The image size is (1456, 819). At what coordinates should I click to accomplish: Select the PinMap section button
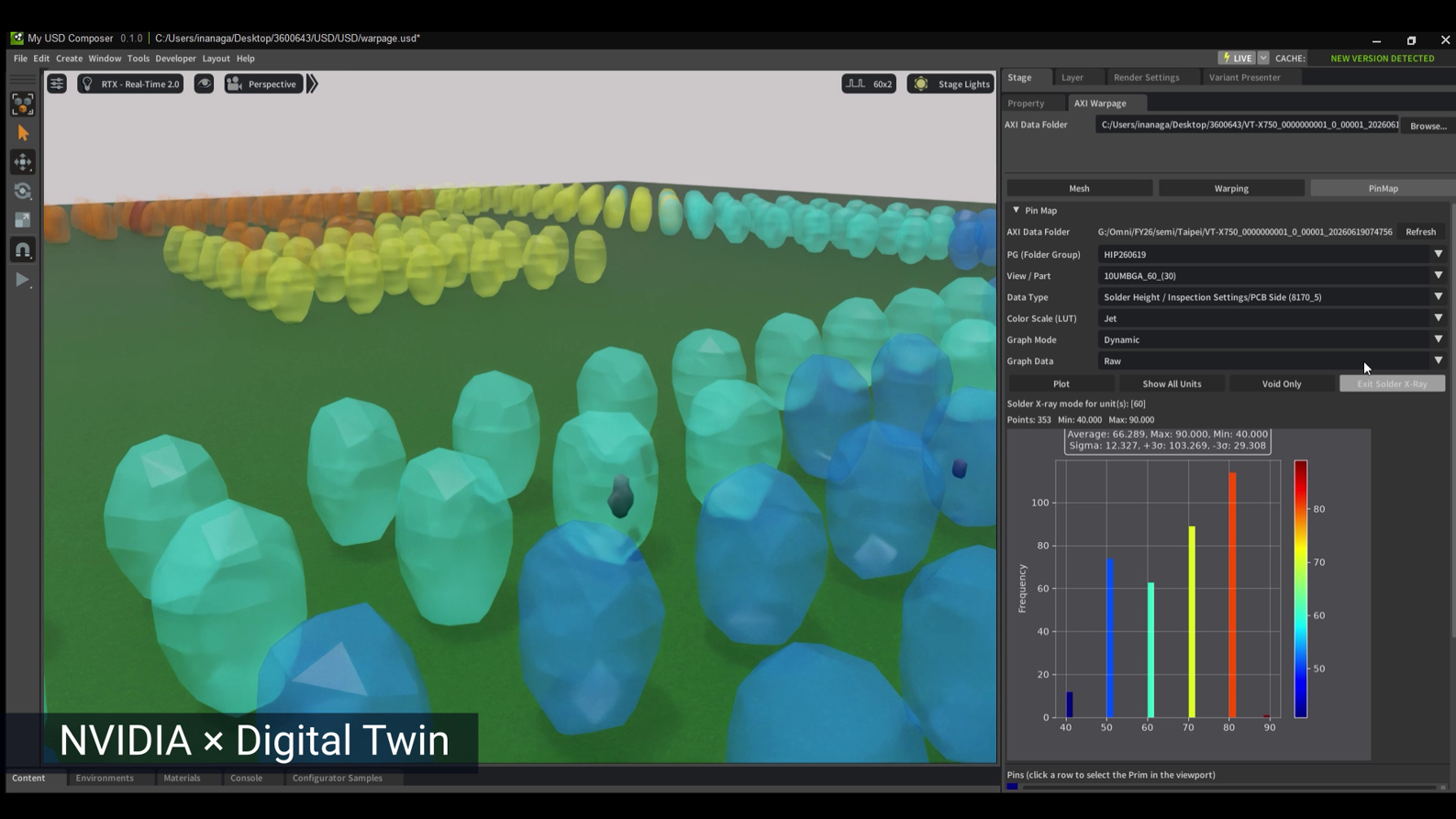tap(1383, 189)
